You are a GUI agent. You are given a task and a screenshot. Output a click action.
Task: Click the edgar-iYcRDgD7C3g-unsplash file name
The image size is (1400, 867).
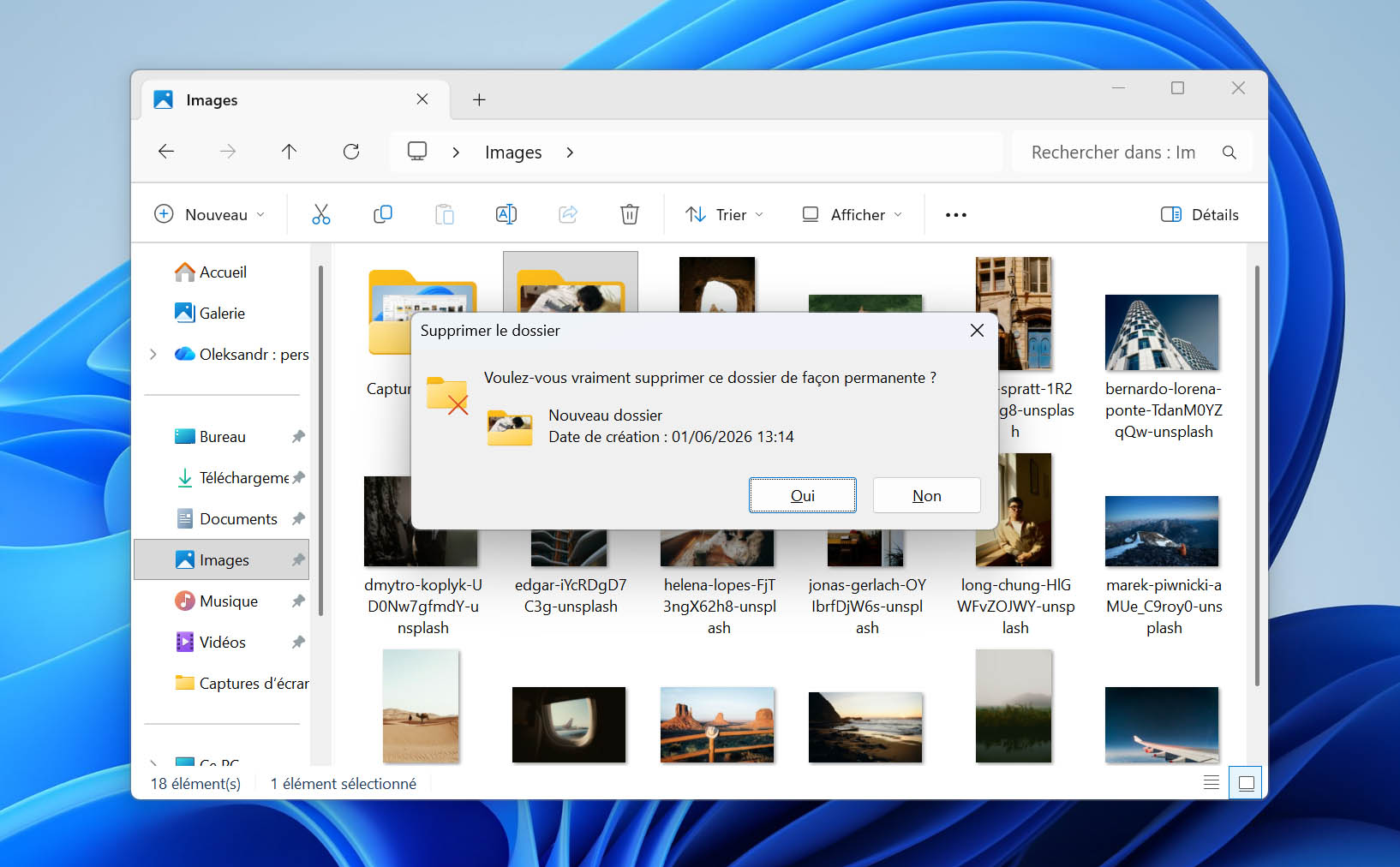point(571,595)
